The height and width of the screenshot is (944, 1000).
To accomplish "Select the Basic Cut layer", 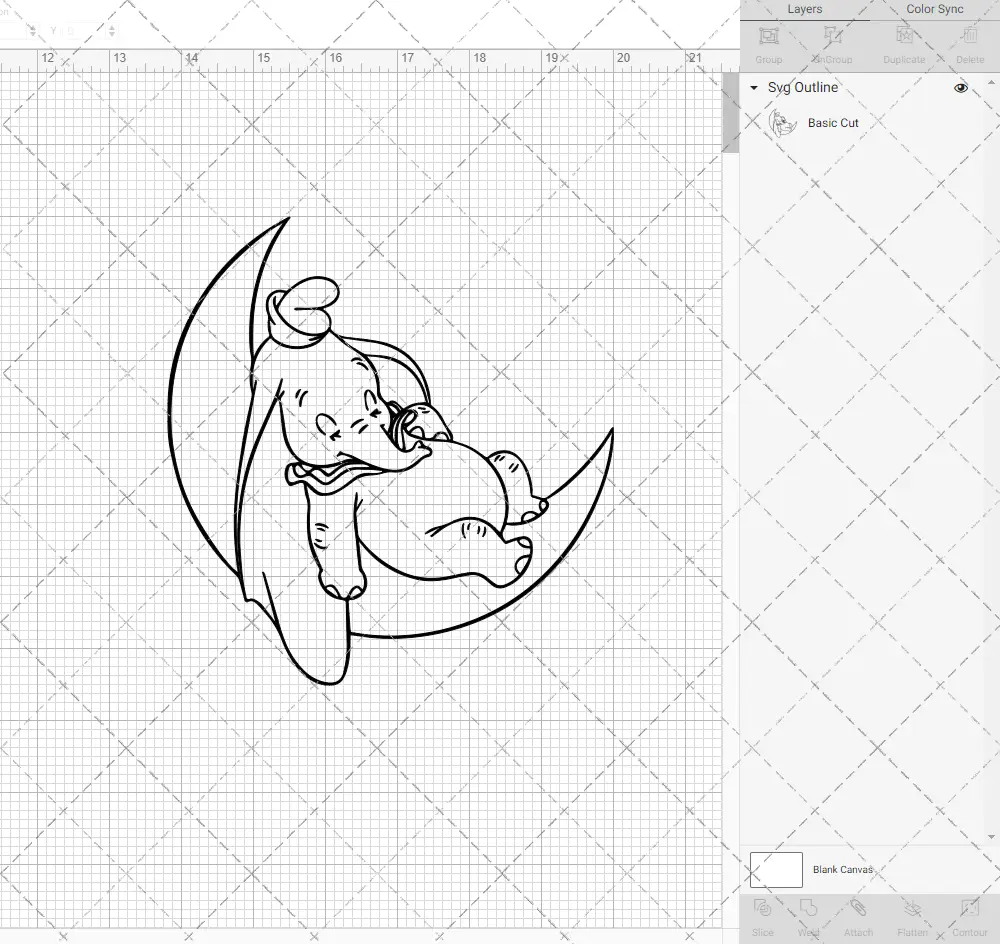I will (x=831, y=123).
